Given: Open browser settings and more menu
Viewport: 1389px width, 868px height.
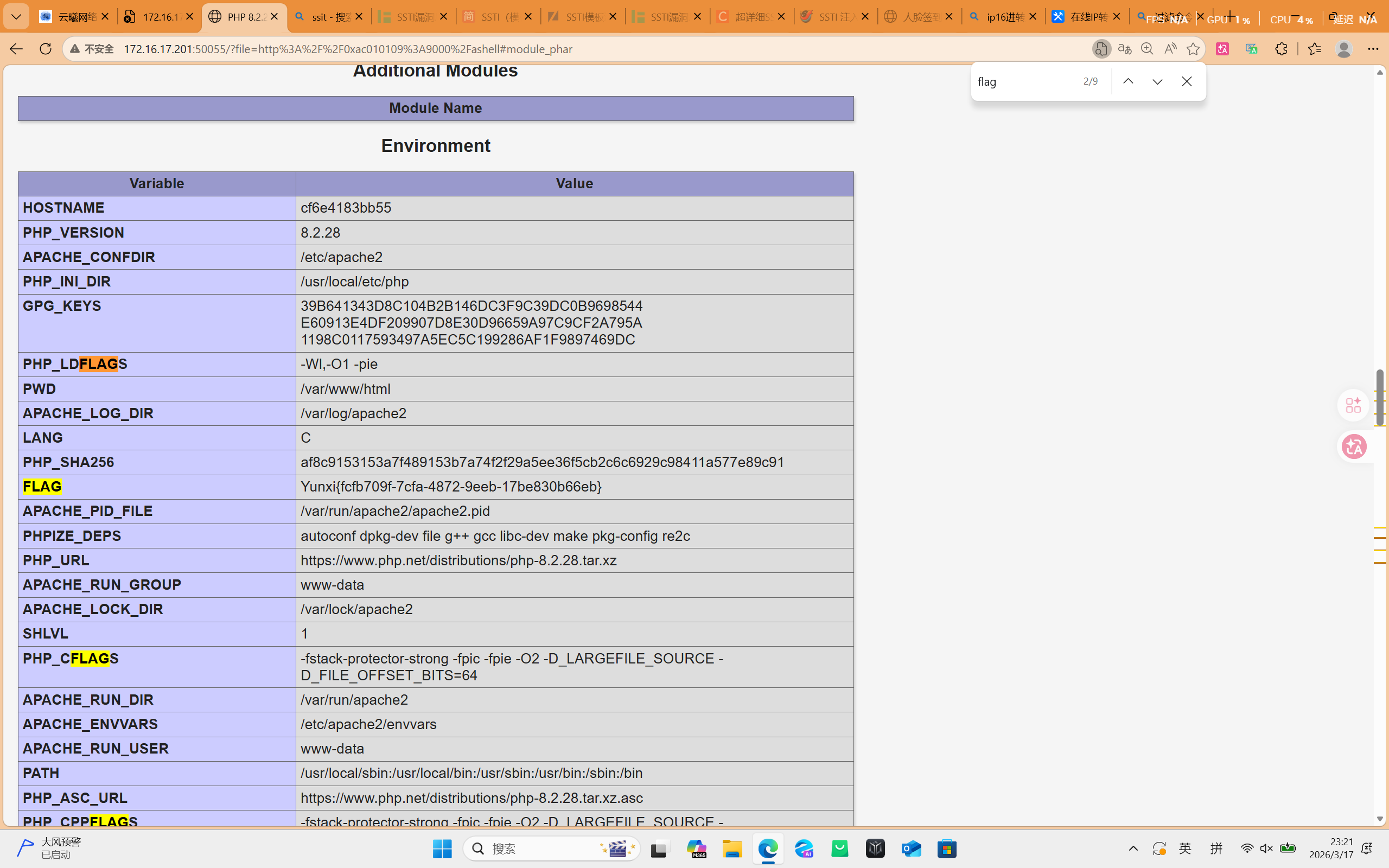Looking at the screenshot, I should point(1373,49).
